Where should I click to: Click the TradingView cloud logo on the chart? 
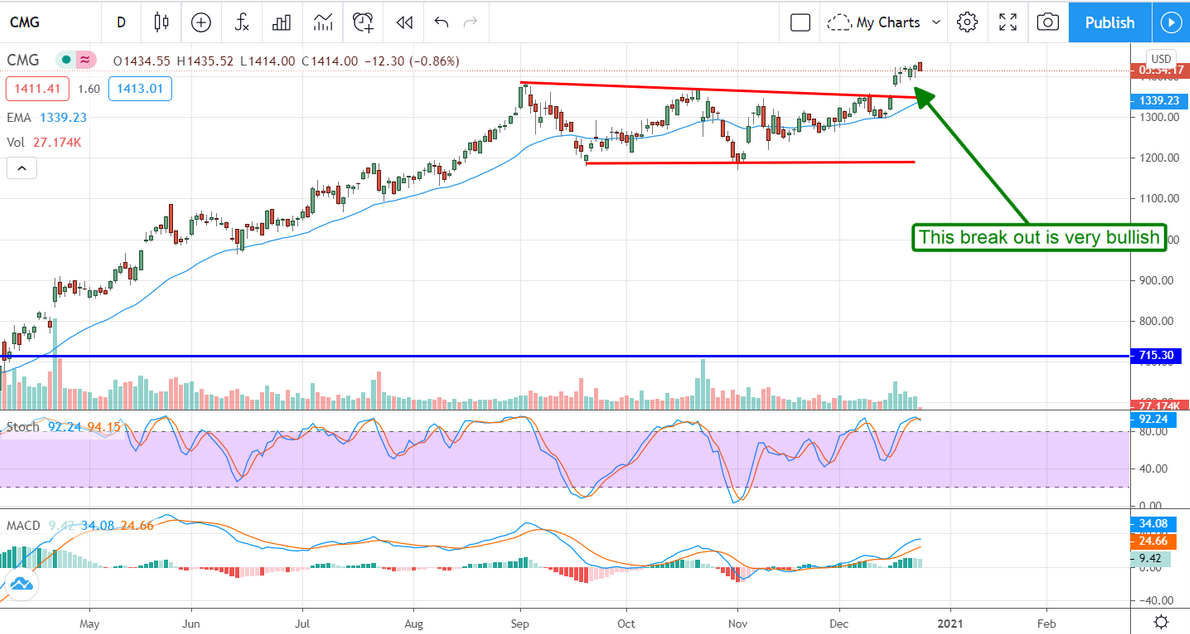[x=21, y=585]
